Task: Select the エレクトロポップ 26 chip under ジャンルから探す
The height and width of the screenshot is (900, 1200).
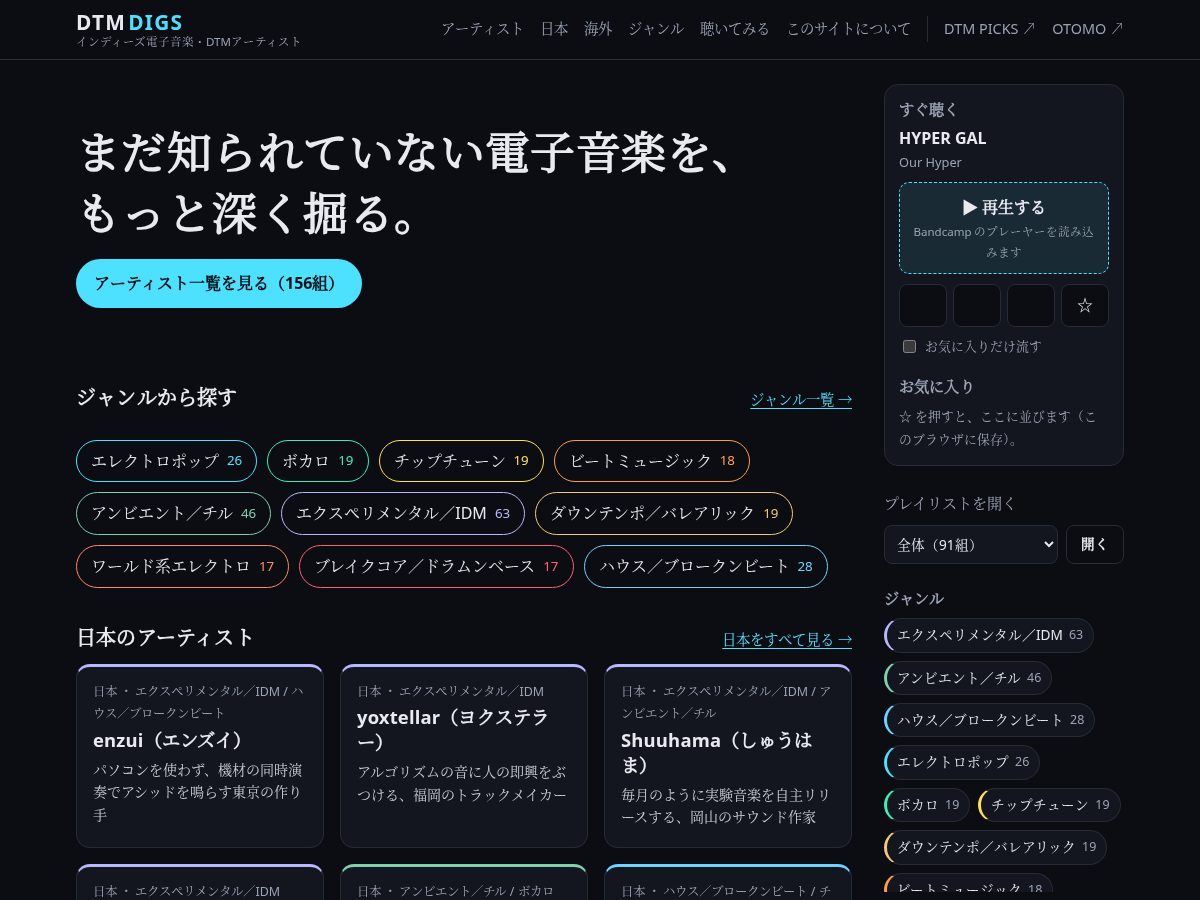Action: 166,461
